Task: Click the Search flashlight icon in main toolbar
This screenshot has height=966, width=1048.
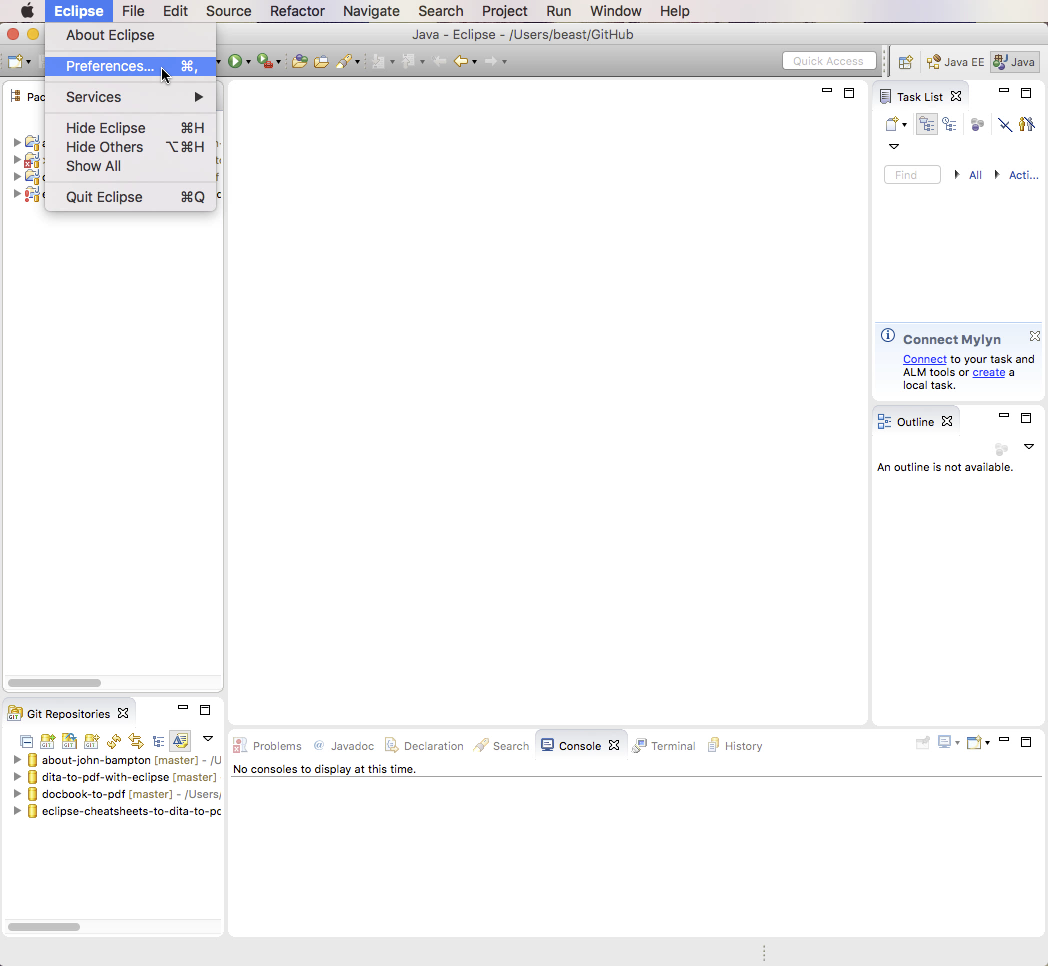Action: click(x=344, y=62)
